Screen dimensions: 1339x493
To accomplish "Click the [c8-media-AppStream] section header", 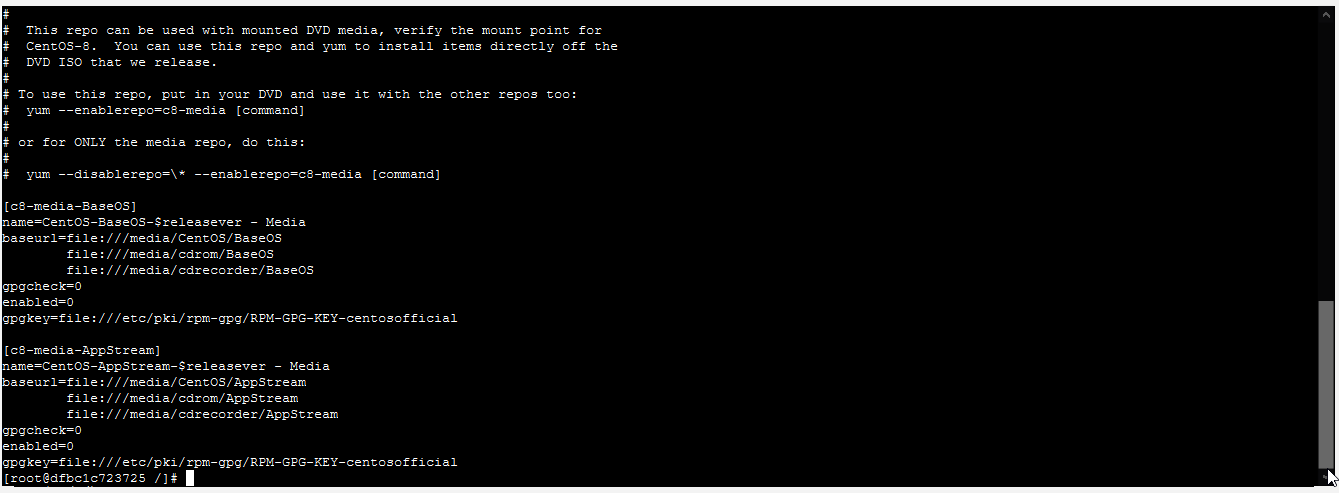I will pyautogui.click(x=81, y=350).
